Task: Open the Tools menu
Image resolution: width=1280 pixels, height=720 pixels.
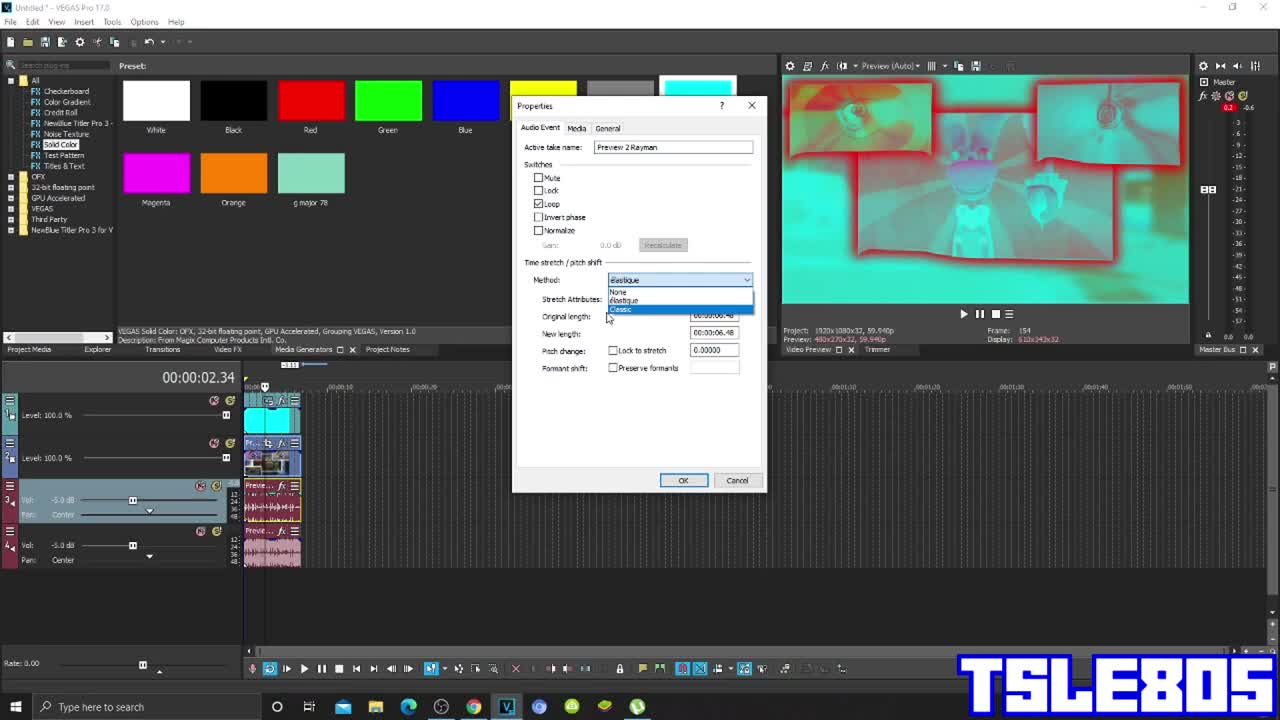Action: tap(112, 22)
